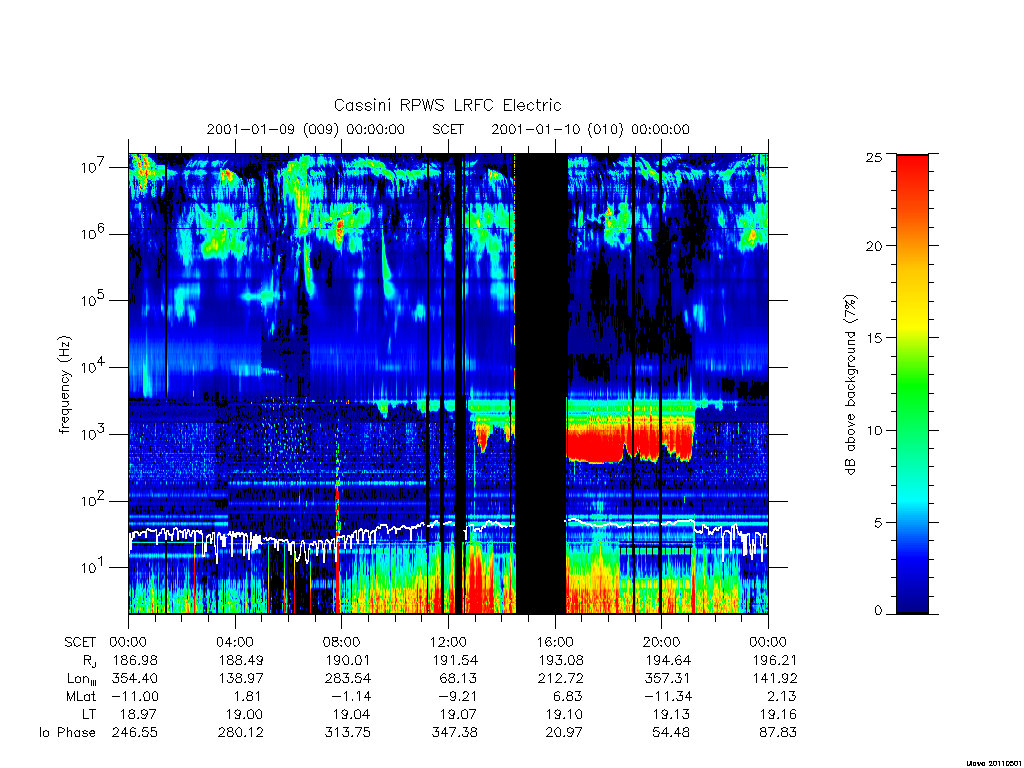Click the SCET time label 08:00

[x=342, y=642]
